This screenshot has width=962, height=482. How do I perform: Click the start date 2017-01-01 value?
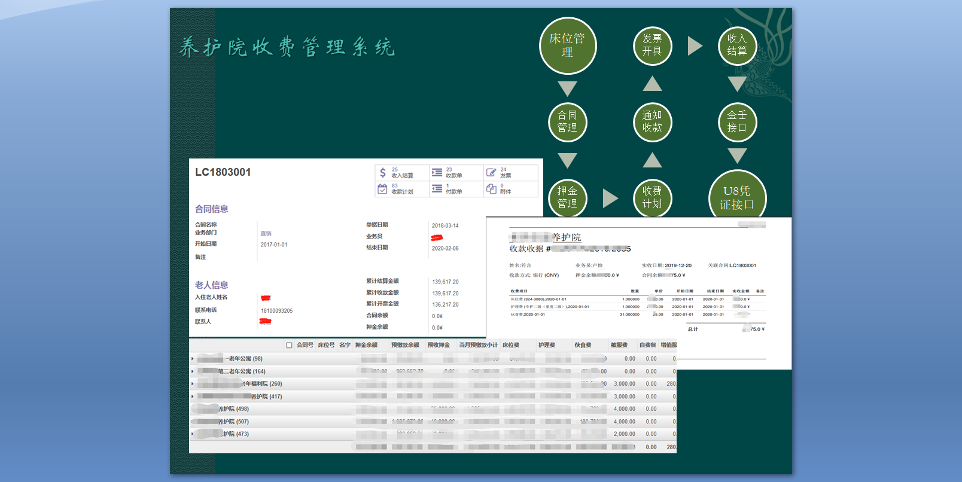(274, 245)
